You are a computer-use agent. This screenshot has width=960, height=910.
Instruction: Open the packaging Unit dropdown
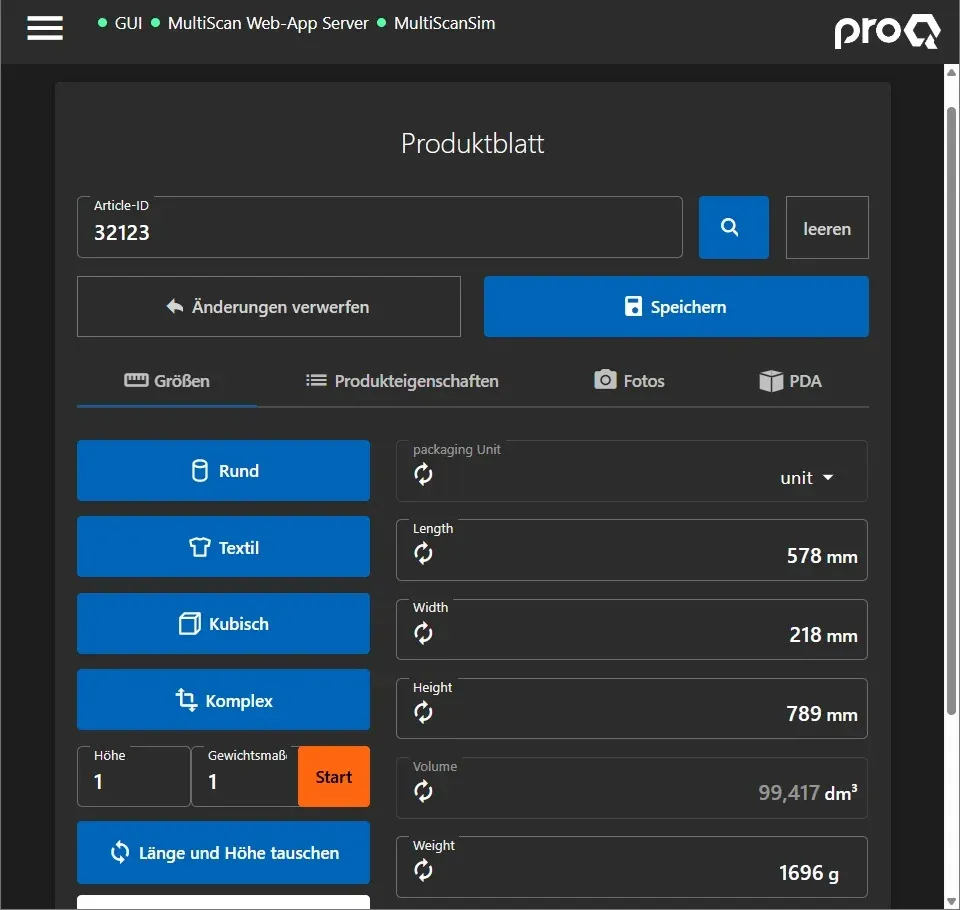coord(806,478)
